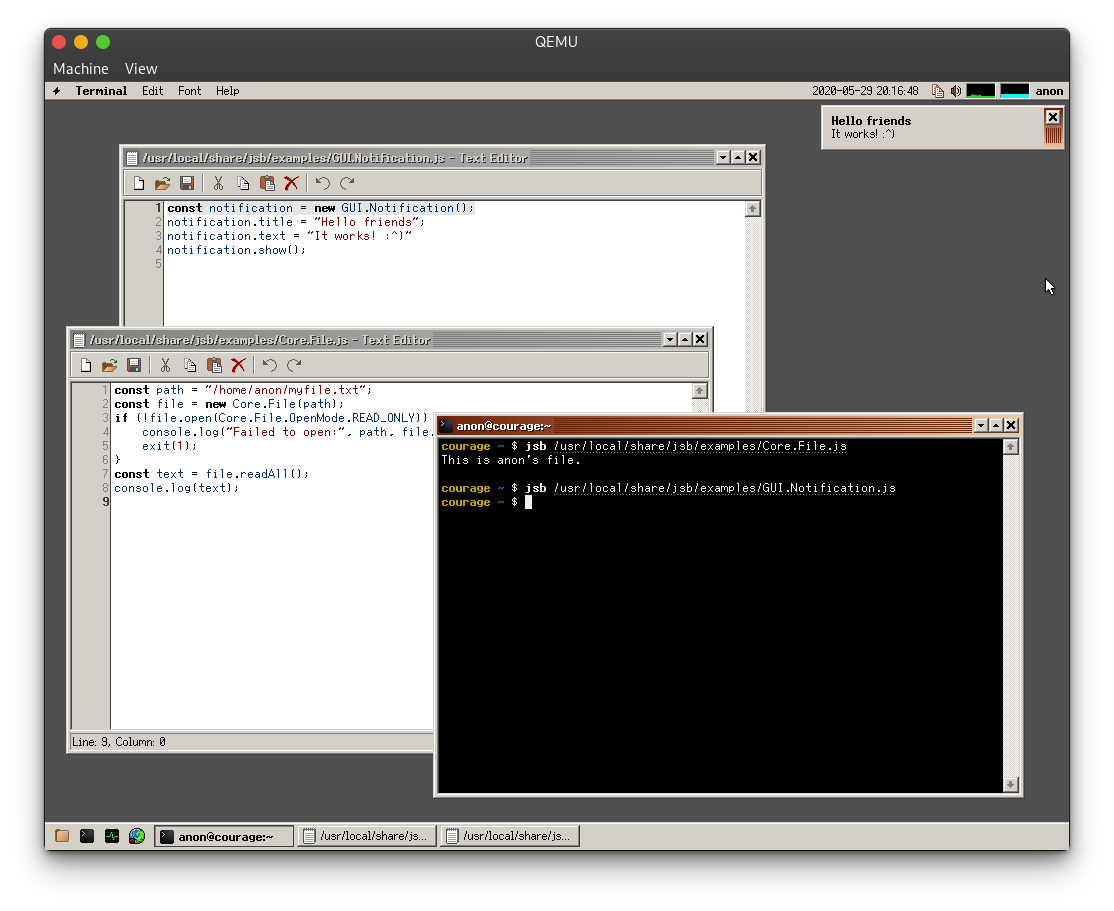
Task: Open GUI.Notification.js window's title bar dropdown
Action: 722,157
